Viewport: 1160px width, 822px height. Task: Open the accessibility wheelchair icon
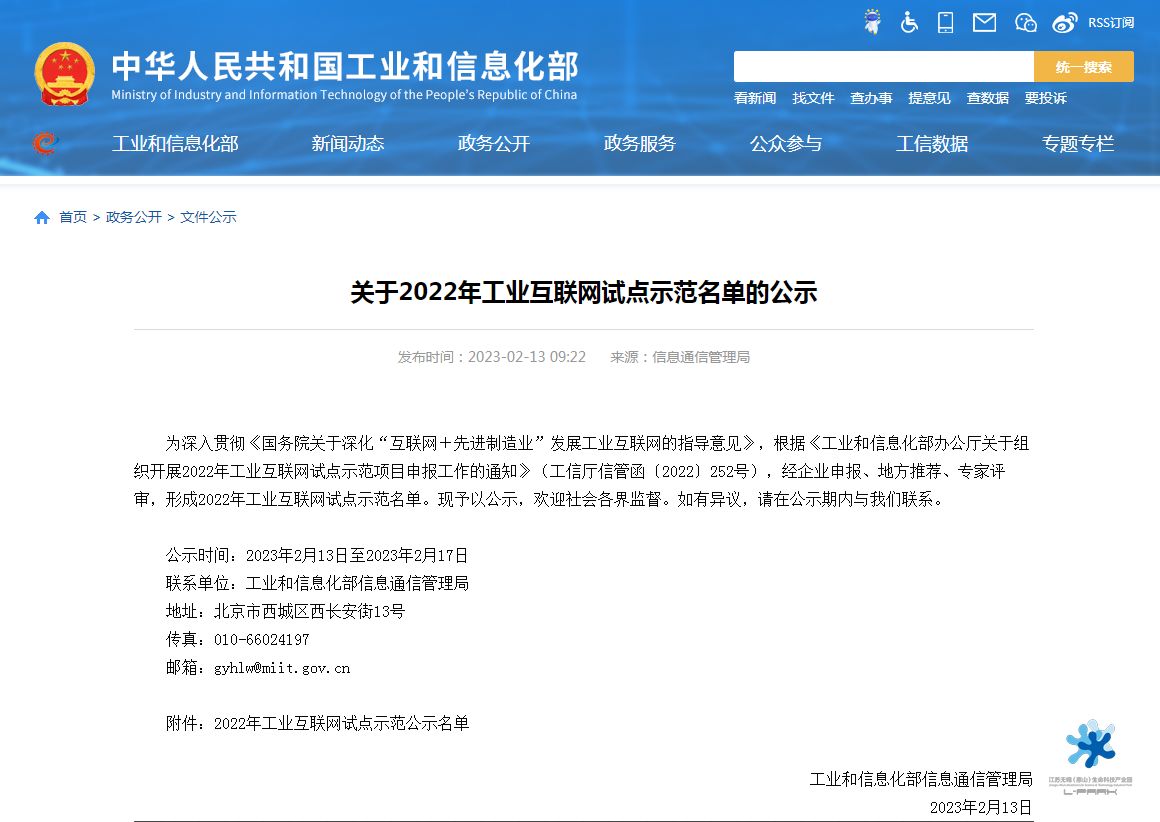coord(909,22)
